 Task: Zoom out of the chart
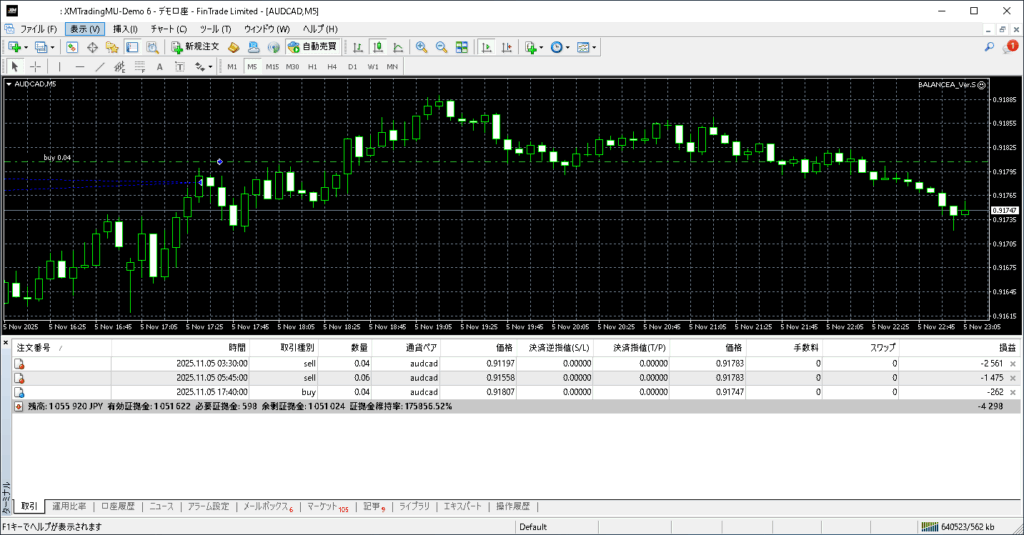(x=441, y=47)
